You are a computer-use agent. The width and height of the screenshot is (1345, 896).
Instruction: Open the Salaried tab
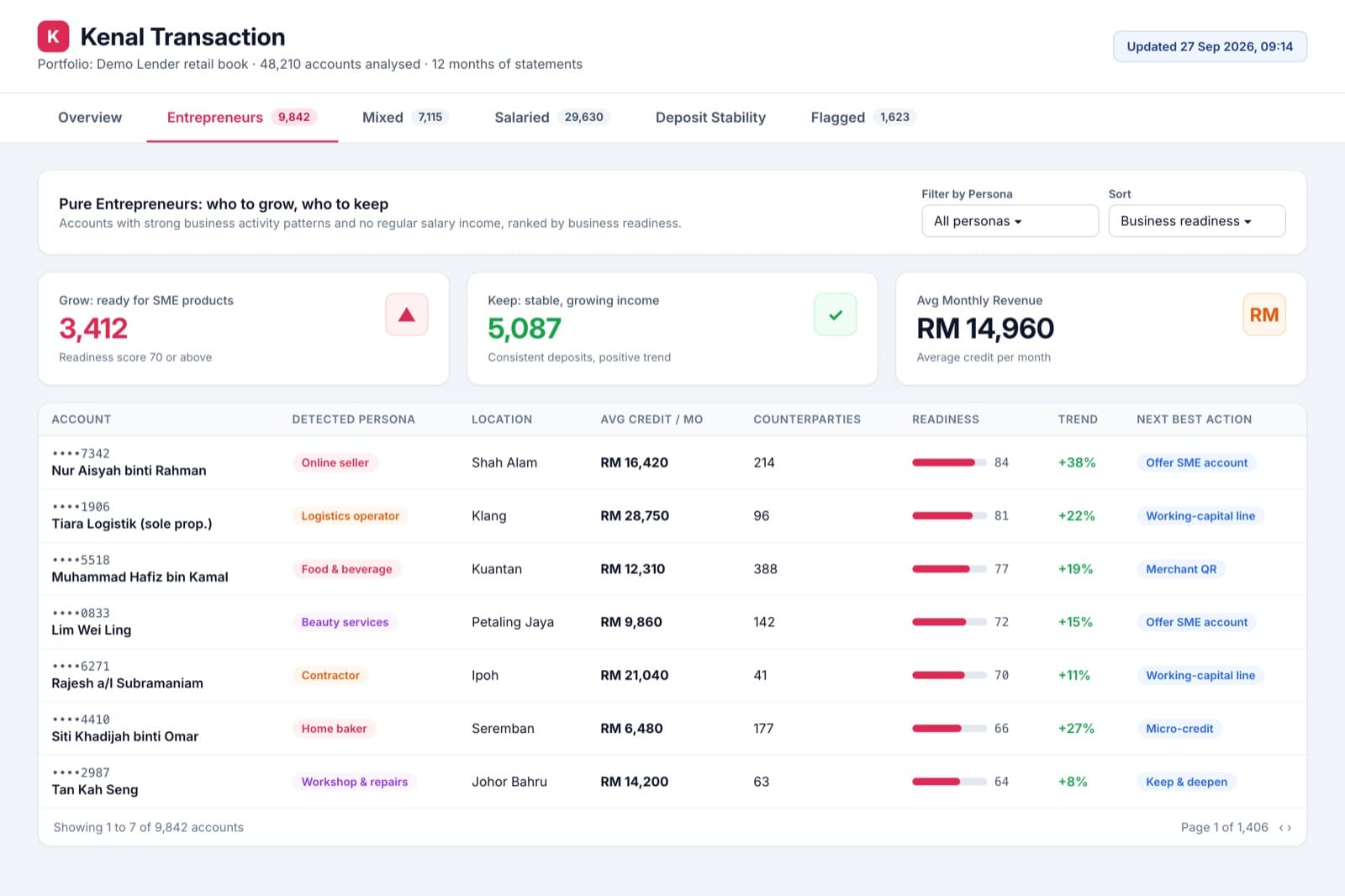(x=551, y=118)
